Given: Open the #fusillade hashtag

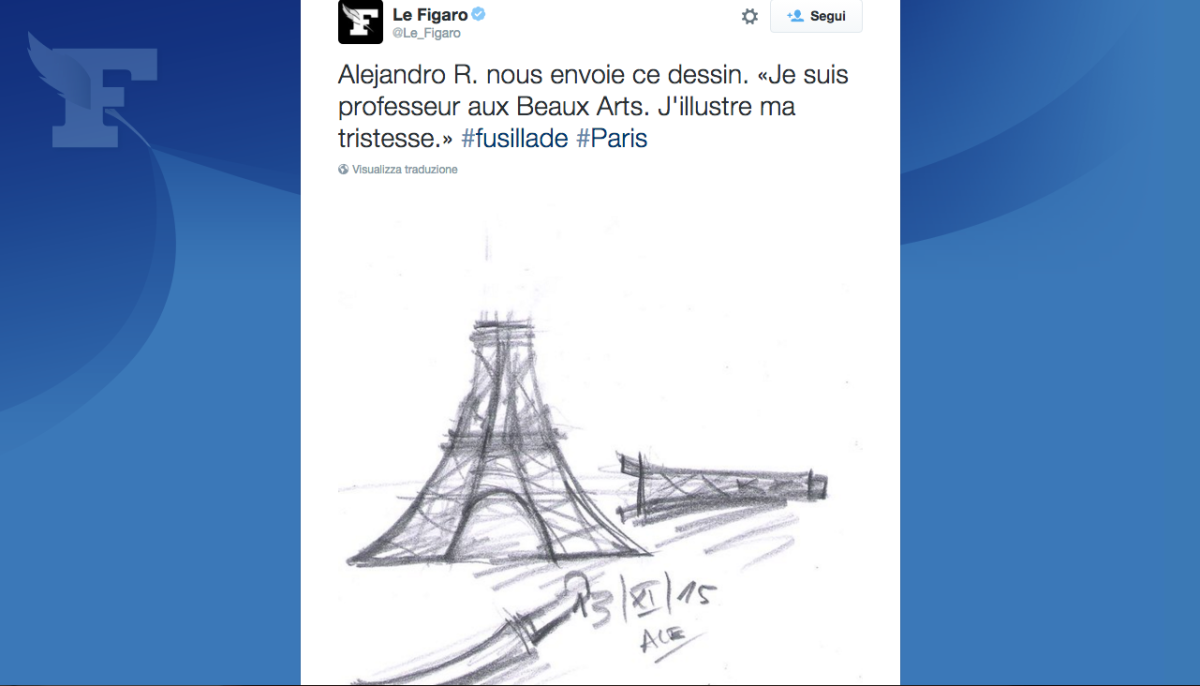Looking at the screenshot, I should pyautogui.click(x=515, y=138).
